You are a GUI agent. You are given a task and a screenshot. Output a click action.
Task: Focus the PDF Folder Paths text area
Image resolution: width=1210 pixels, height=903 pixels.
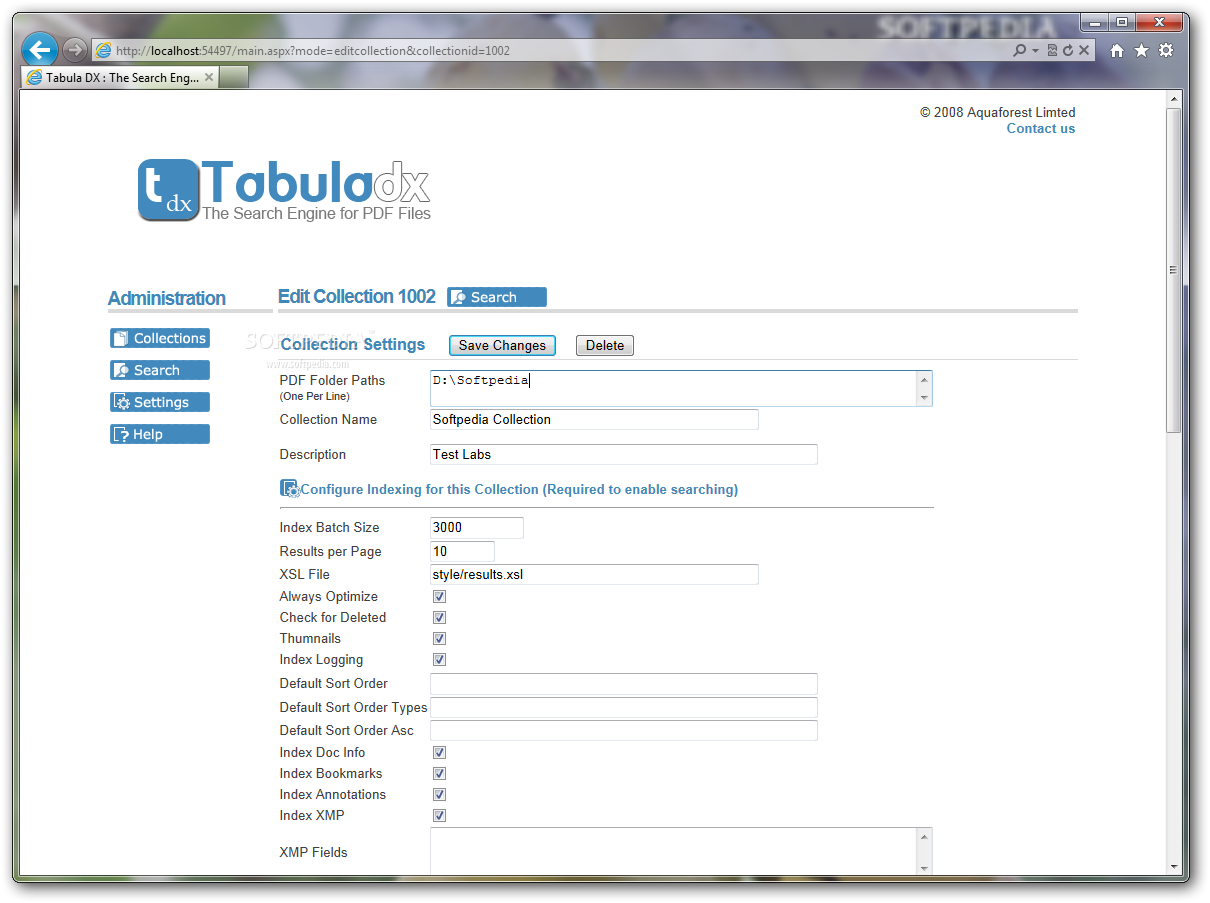point(673,388)
